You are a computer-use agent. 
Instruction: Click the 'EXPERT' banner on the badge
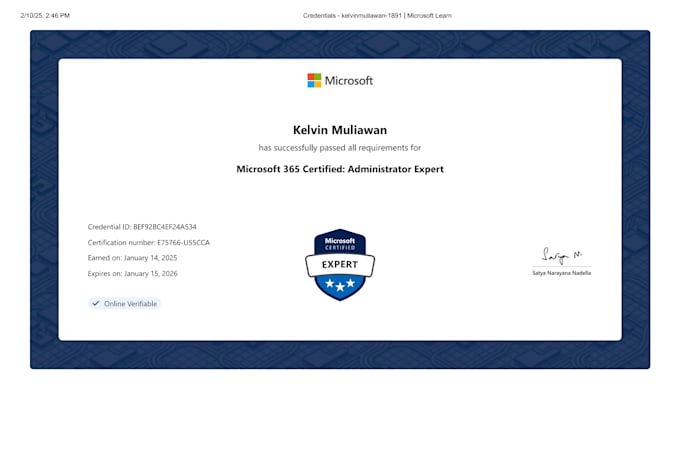click(340, 265)
